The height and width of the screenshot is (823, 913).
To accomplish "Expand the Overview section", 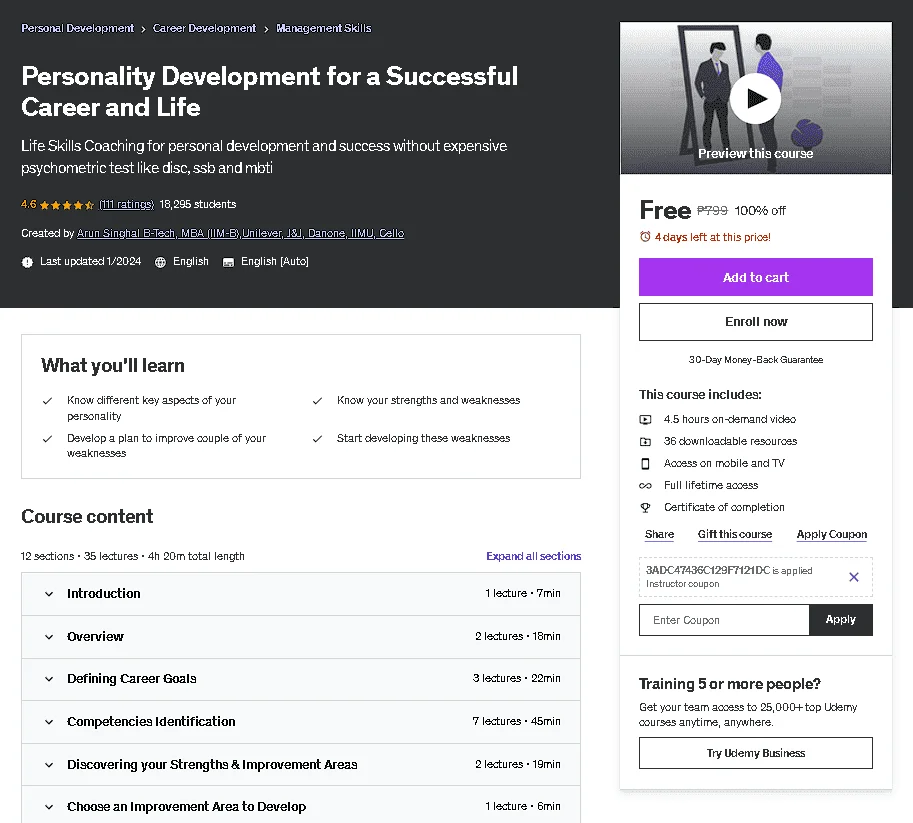I will [301, 637].
